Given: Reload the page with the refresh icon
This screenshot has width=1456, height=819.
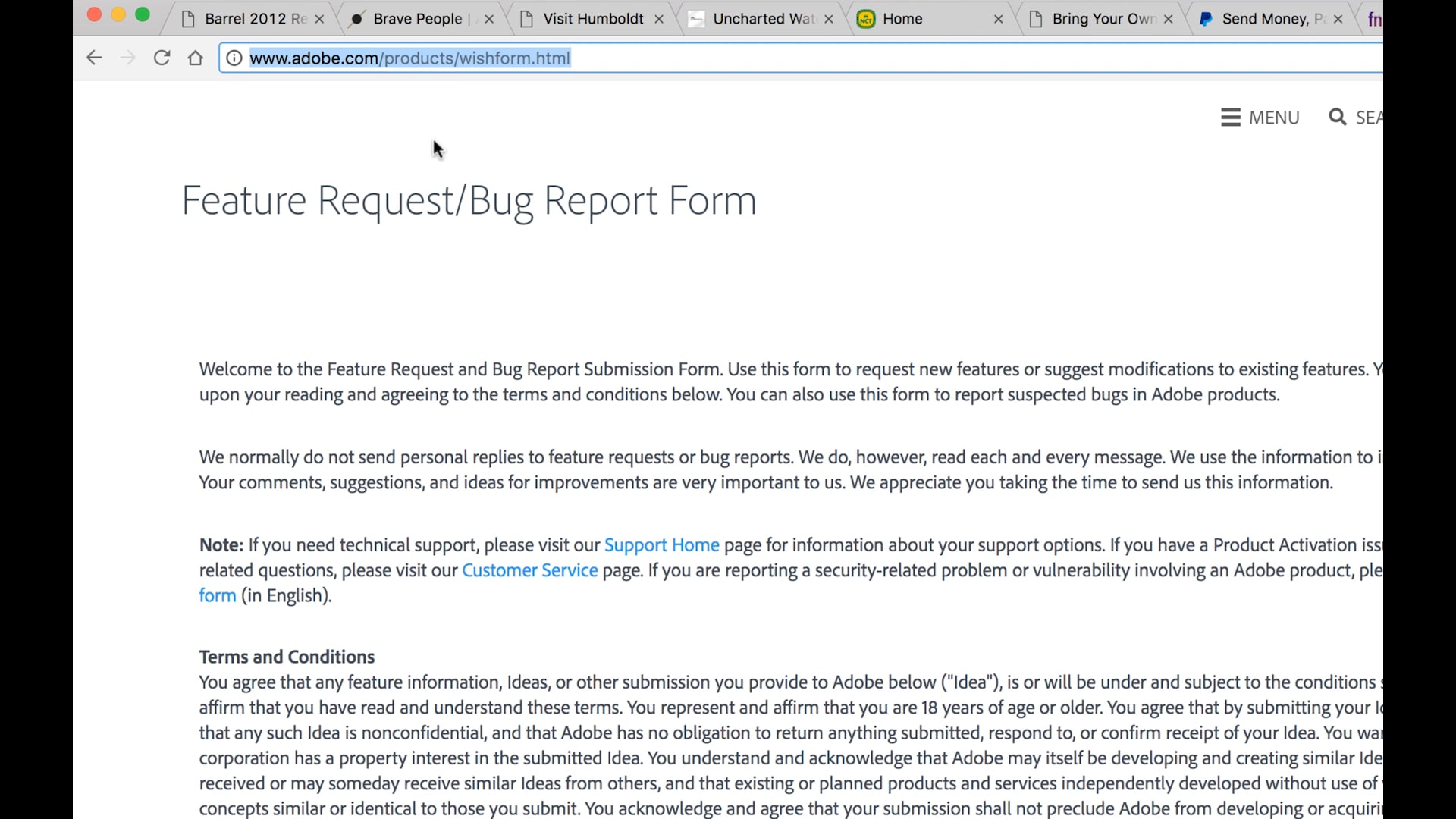Looking at the screenshot, I should (x=162, y=58).
